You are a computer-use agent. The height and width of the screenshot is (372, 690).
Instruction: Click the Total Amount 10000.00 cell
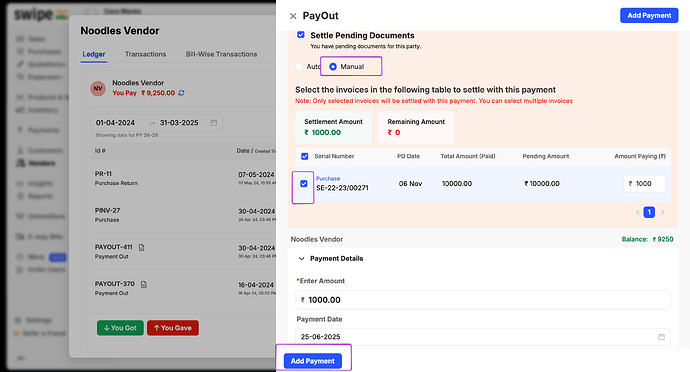[x=457, y=184]
